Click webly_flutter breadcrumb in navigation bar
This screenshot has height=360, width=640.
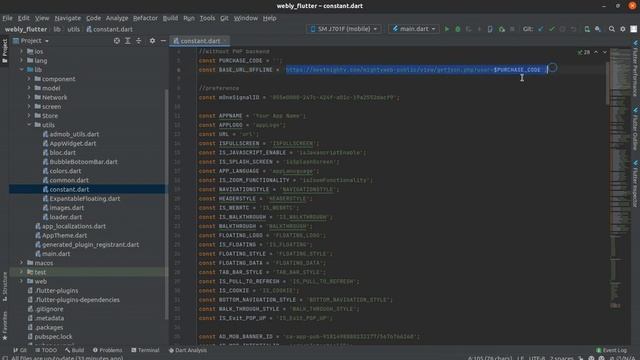pos(26,29)
